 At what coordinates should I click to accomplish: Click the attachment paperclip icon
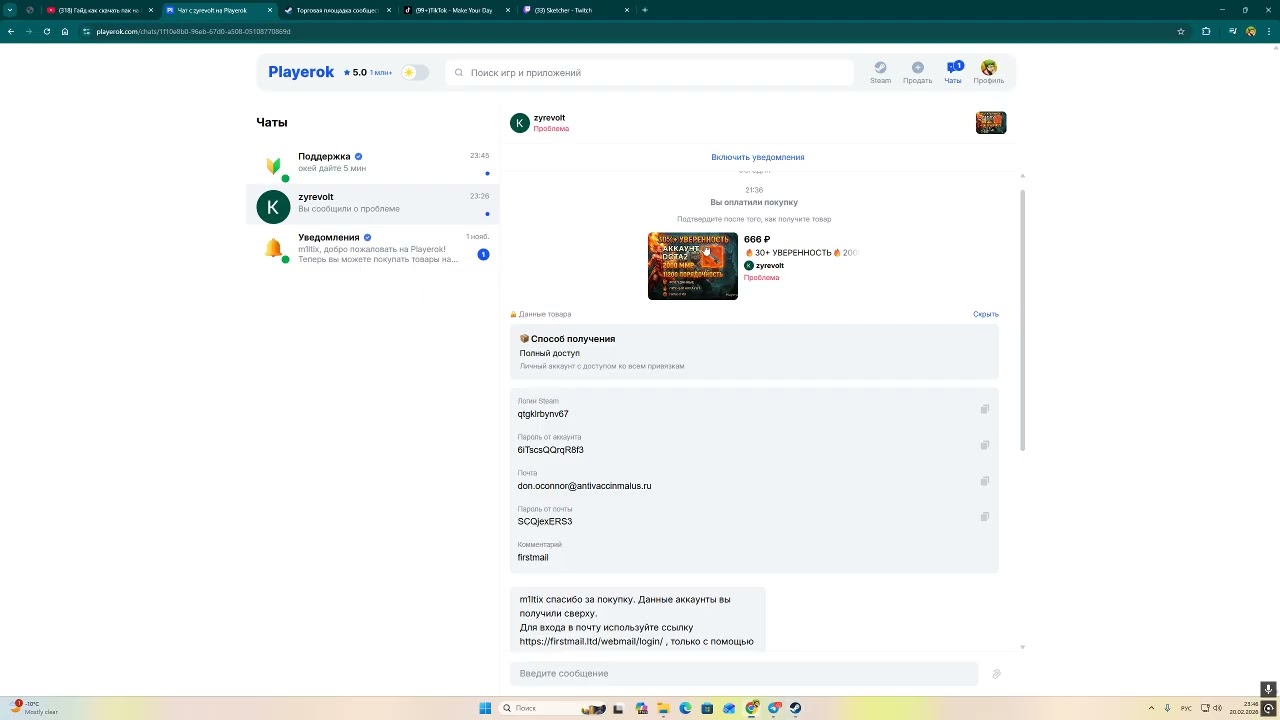996,674
